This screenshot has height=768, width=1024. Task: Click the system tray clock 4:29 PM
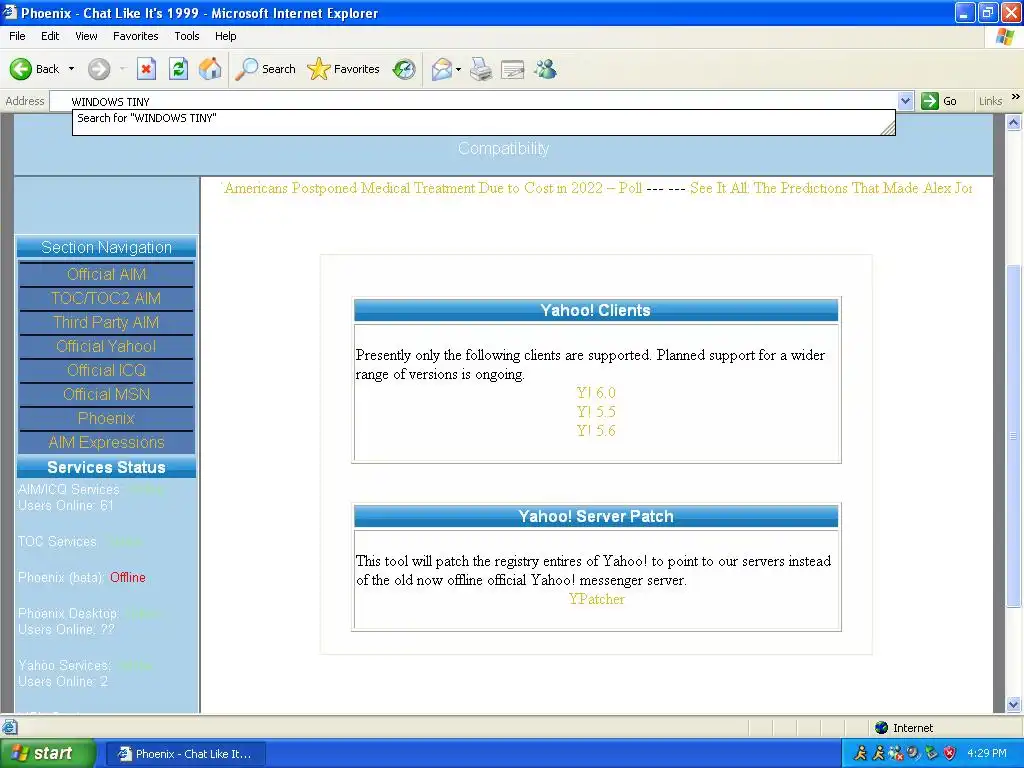click(x=987, y=753)
